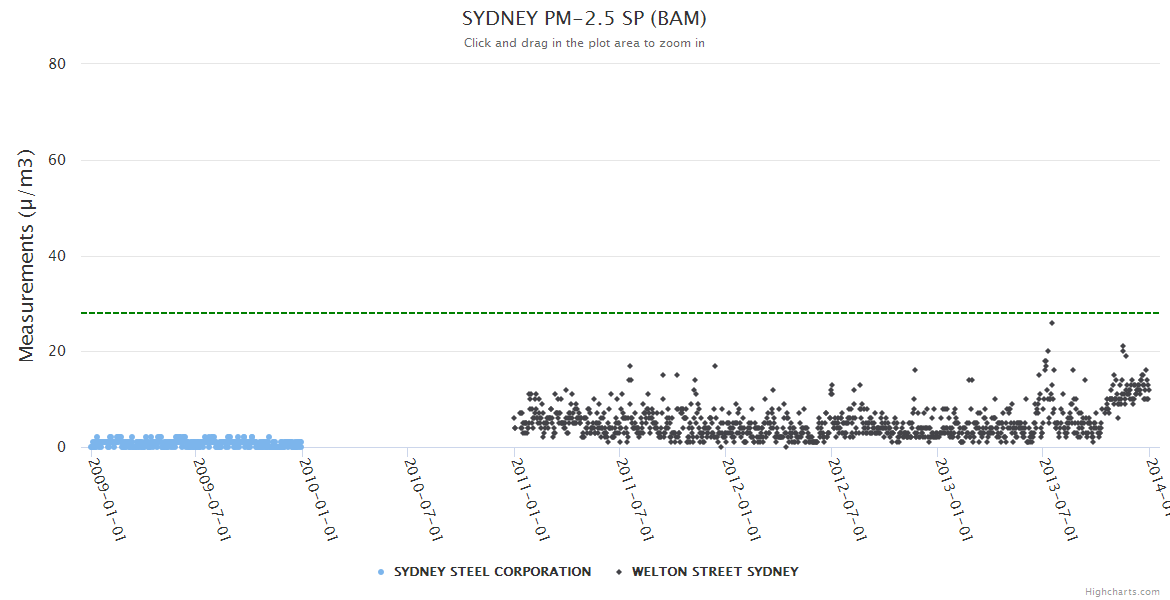Viewport: 1170px width, 600px height.
Task: Click the blue circle legend marker
Action: tap(381, 572)
